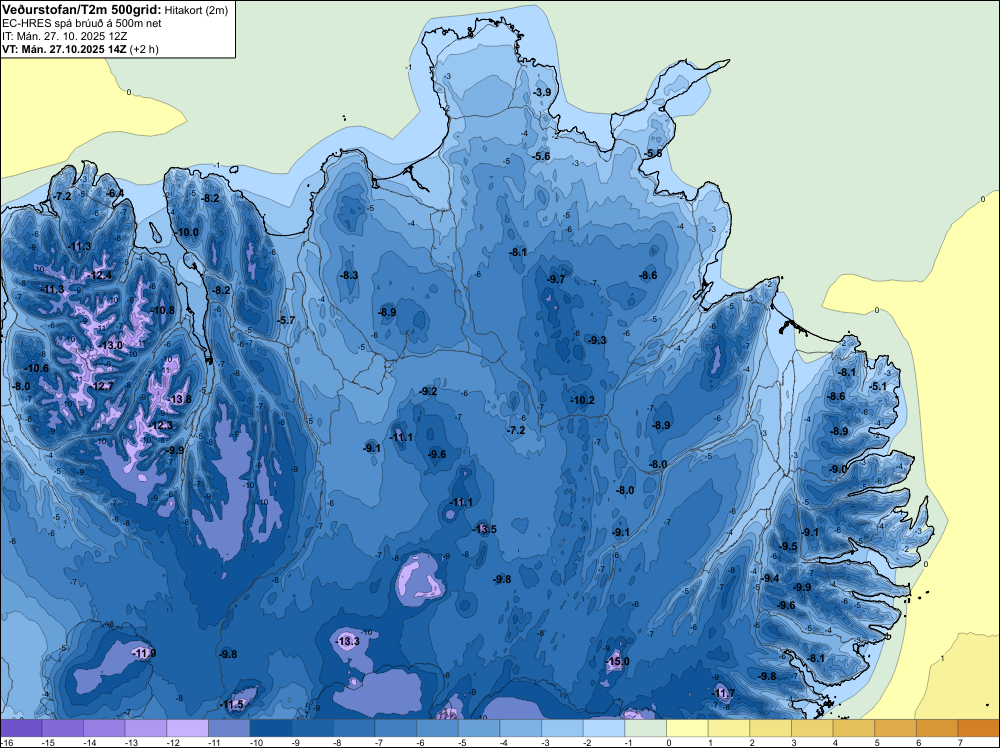Click the 2 label on the color scale

pos(751,742)
